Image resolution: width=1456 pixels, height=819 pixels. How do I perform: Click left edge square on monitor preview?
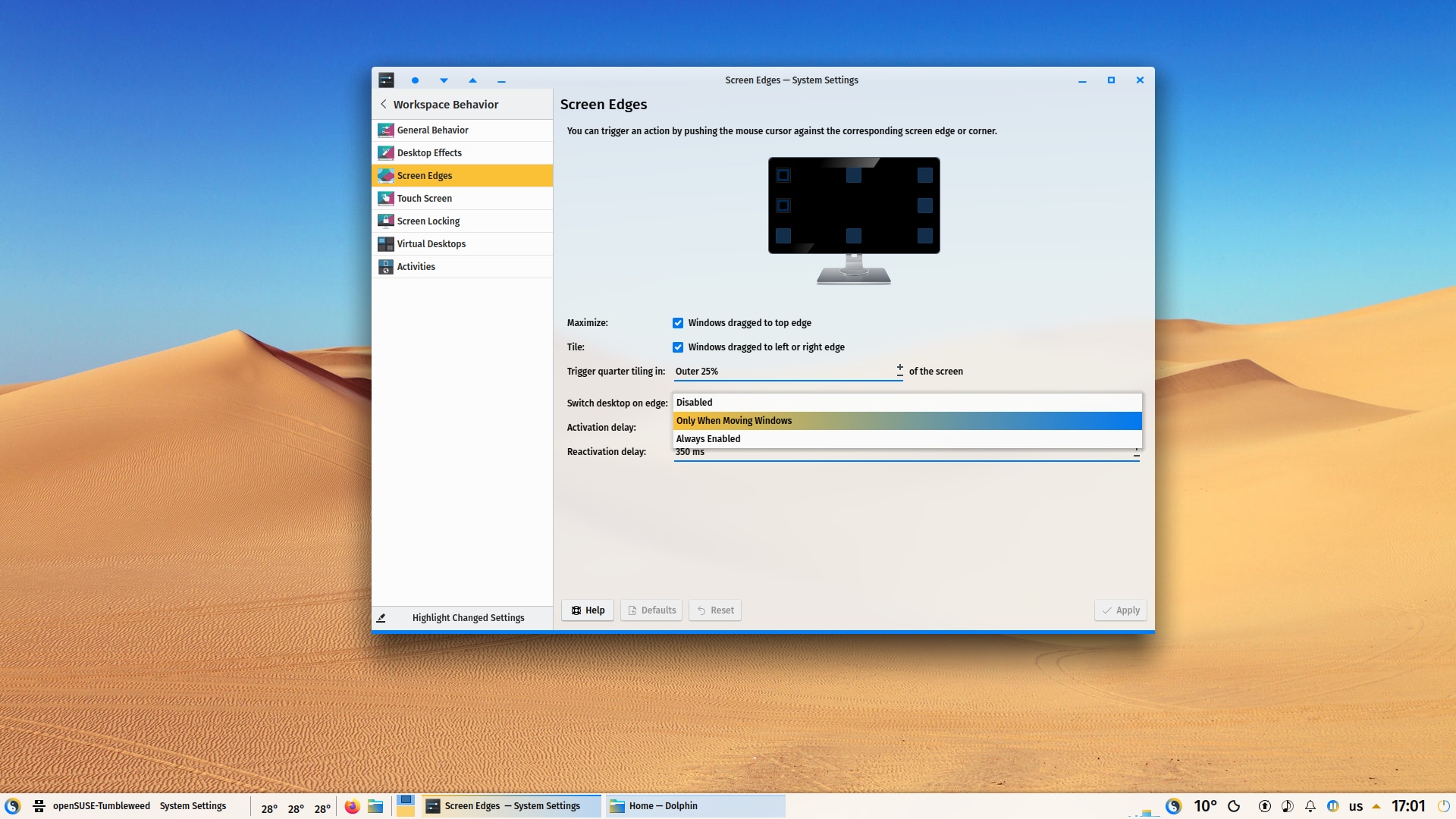[783, 206]
